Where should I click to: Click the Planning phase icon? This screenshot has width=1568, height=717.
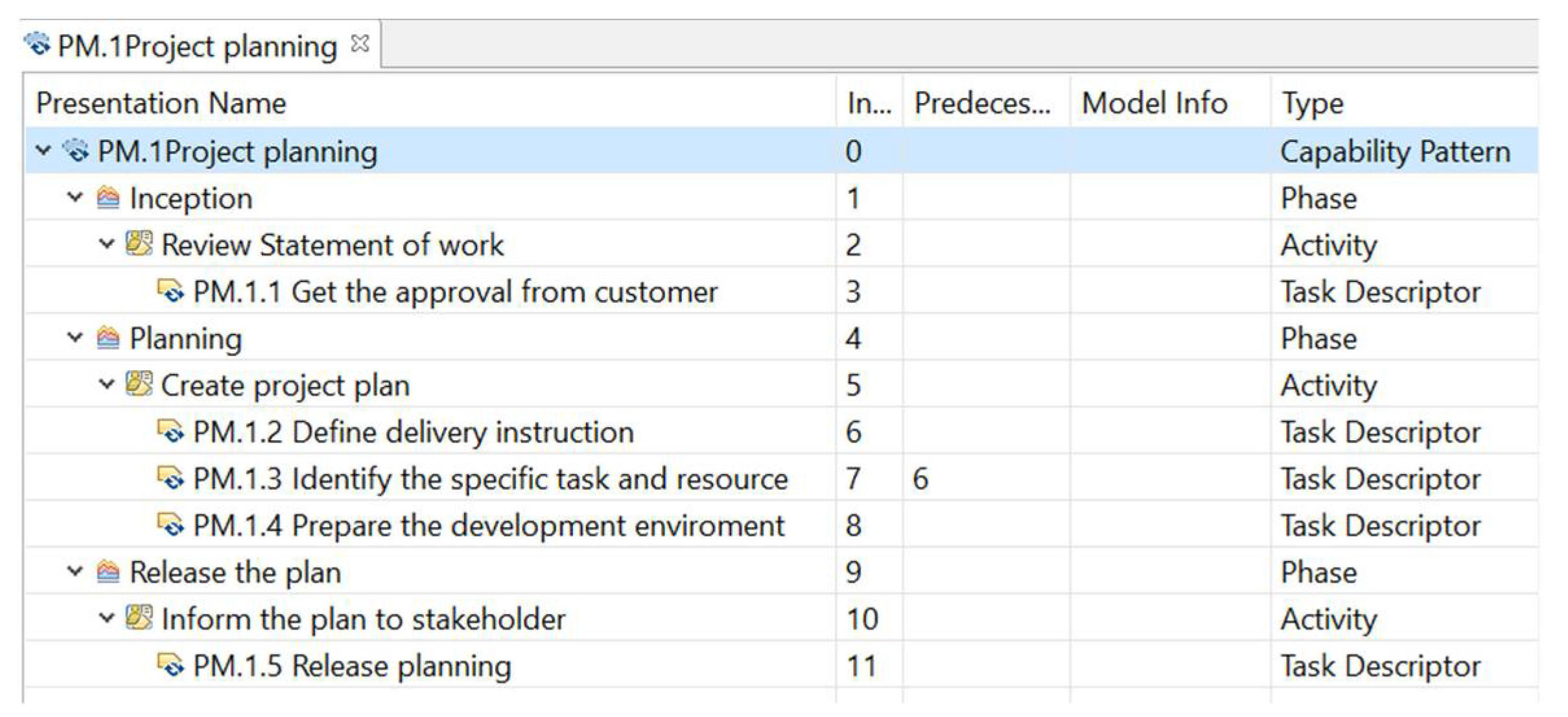pos(108,338)
